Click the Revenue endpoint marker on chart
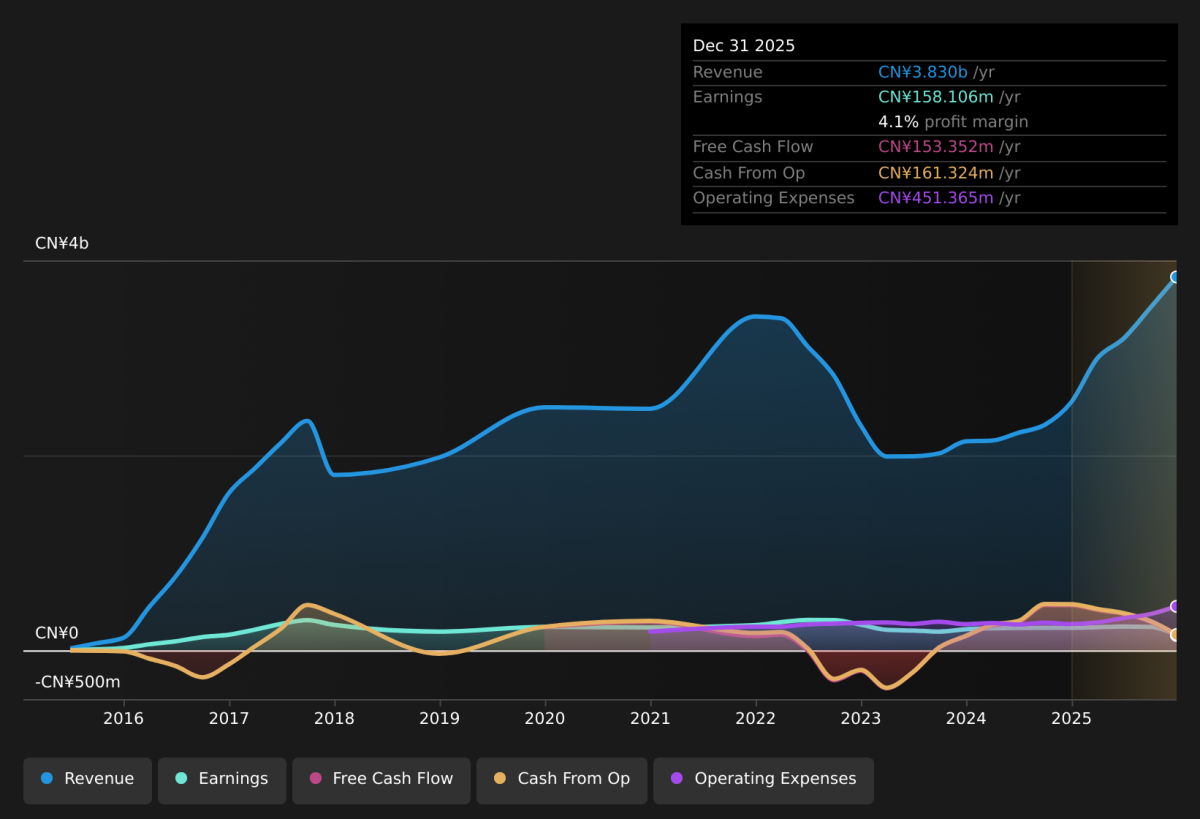The height and width of the screenshot is (819, 1200). click(1176, 277)
